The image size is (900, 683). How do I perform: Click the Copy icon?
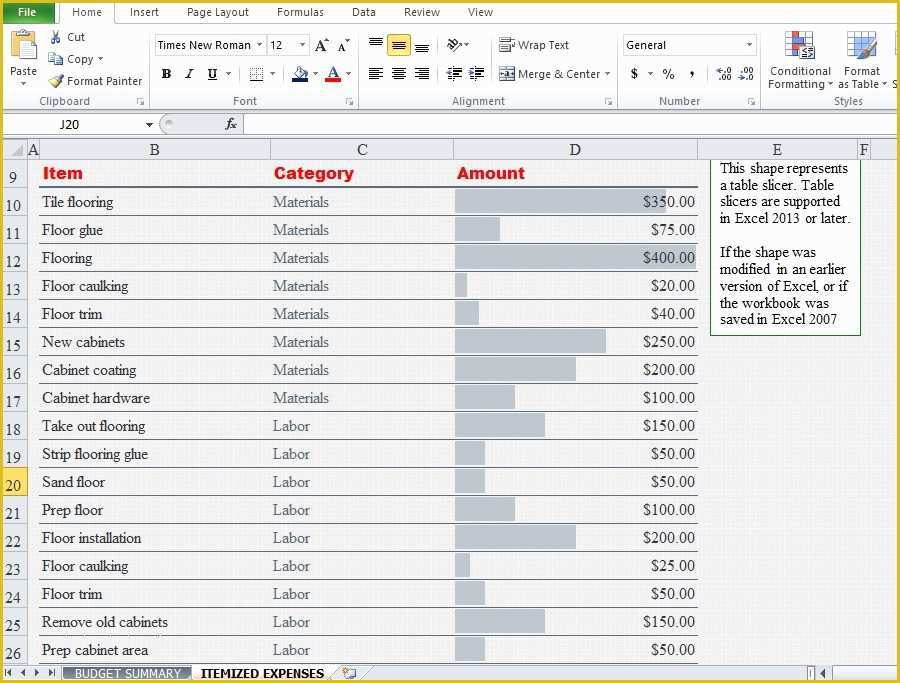(x=56, y=59)
